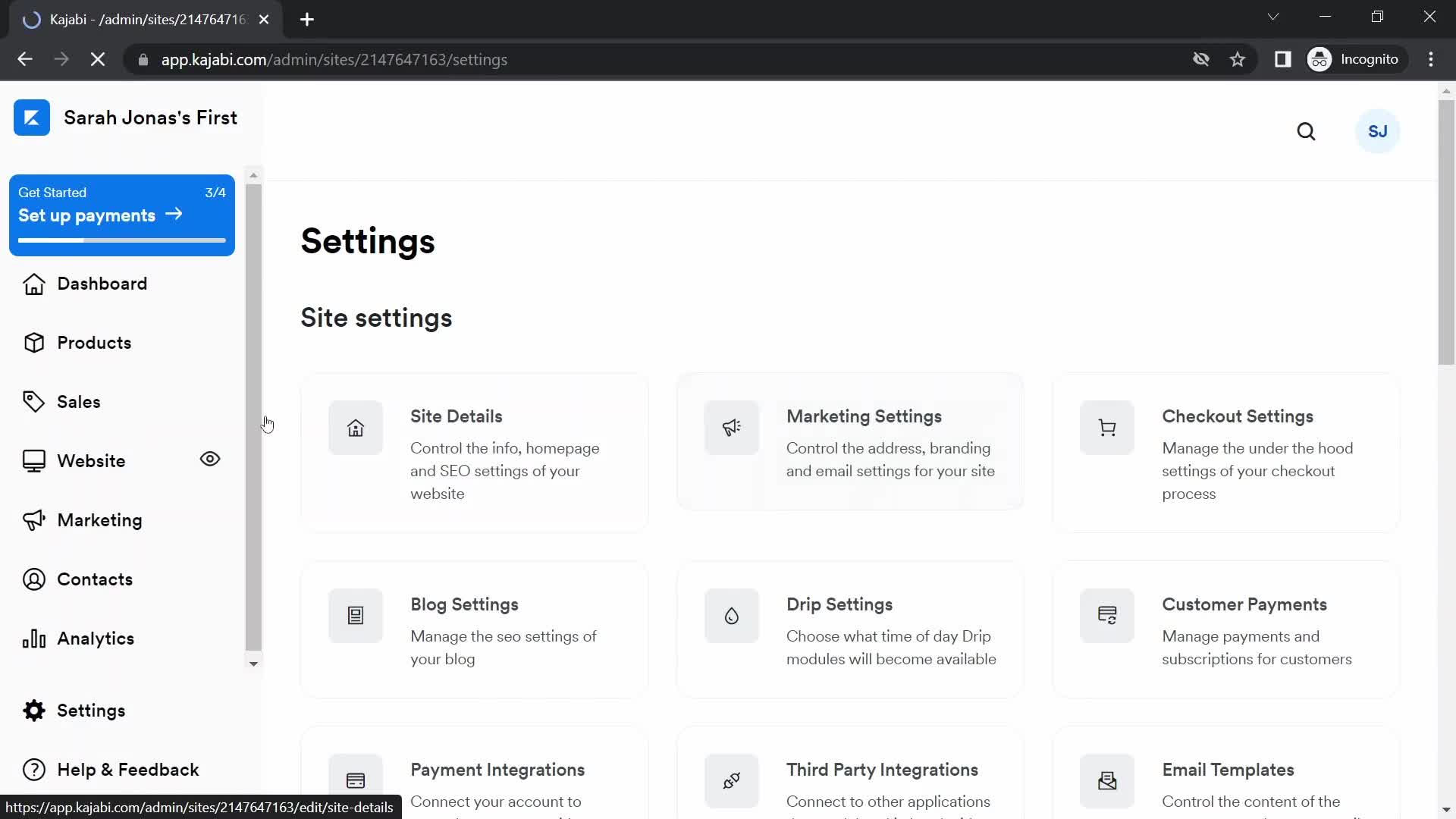This screenshot has width=1456, height=819.
Task: Close the Kajabi browser tab
Action: [x=264, y=20]
